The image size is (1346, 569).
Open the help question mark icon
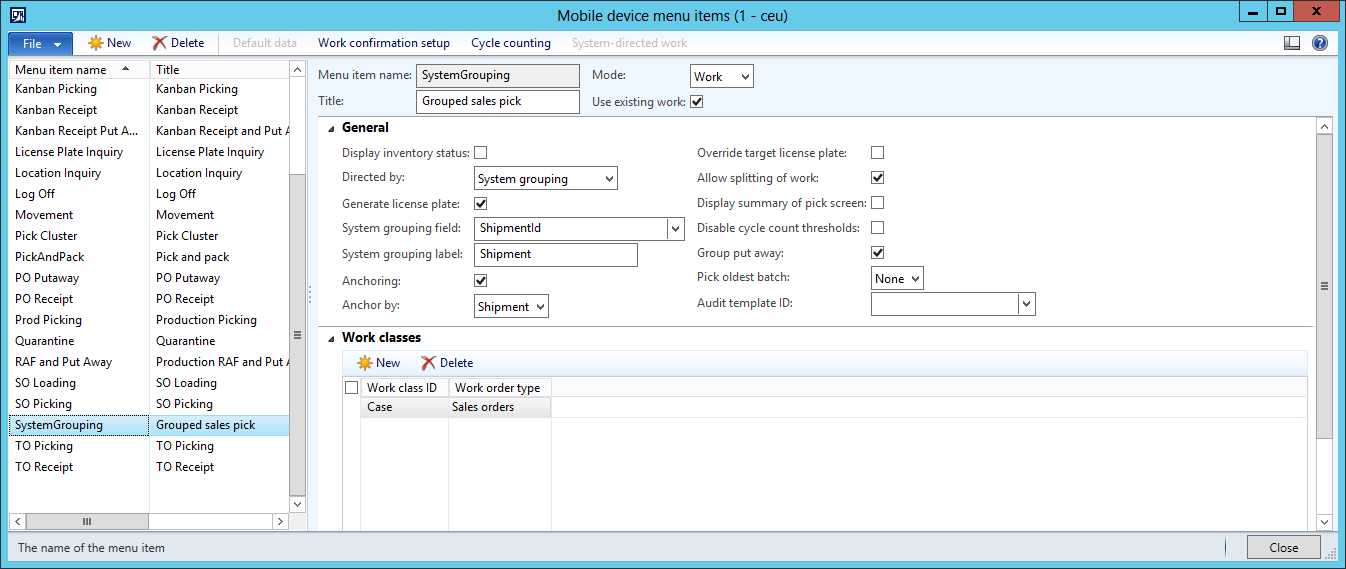click(1319, 43)
